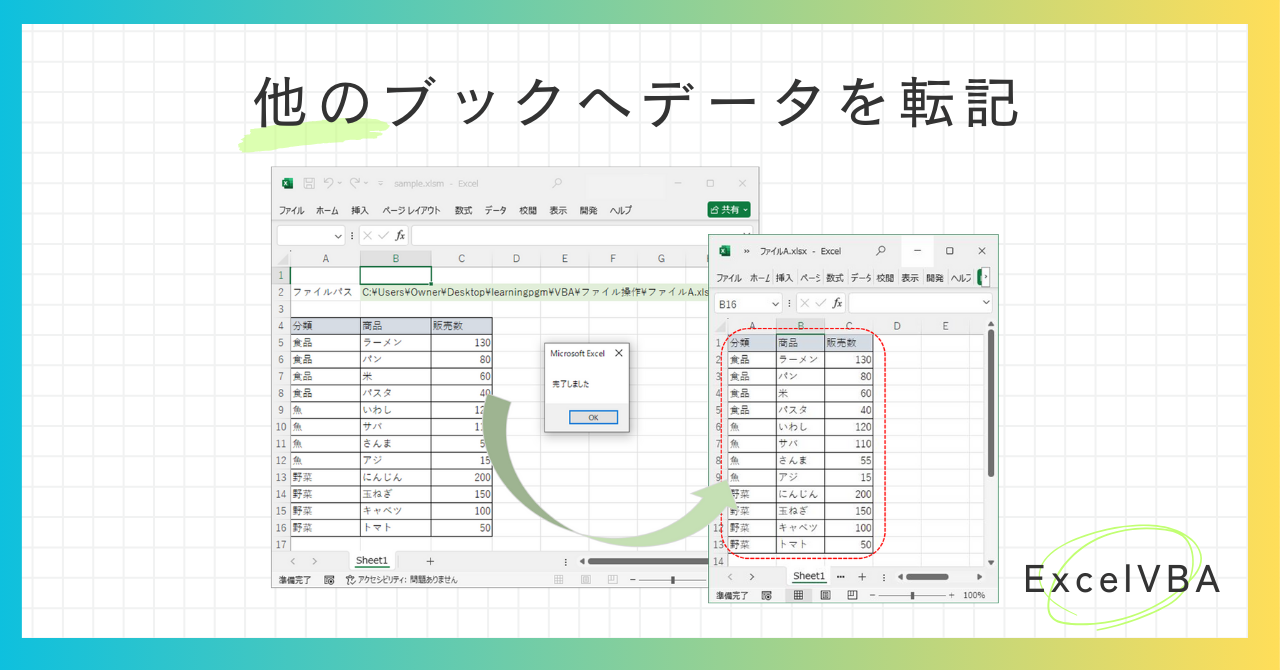This screenshot has height=670, width=1280.
Task: Switch to the データ ribbon tab
Action: tap(493, 209)
